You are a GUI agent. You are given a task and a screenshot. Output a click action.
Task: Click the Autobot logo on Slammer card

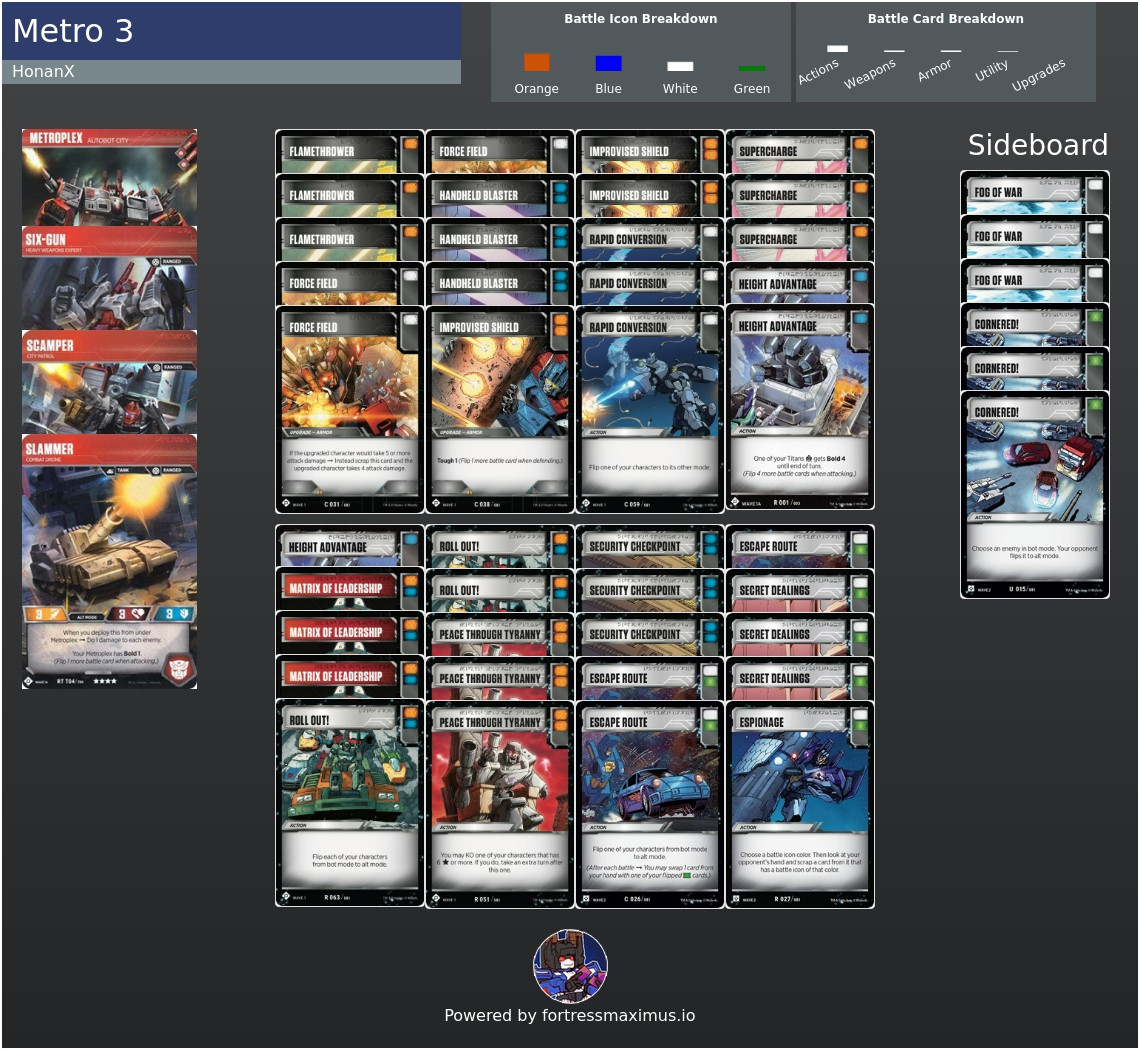pos(178,668)
